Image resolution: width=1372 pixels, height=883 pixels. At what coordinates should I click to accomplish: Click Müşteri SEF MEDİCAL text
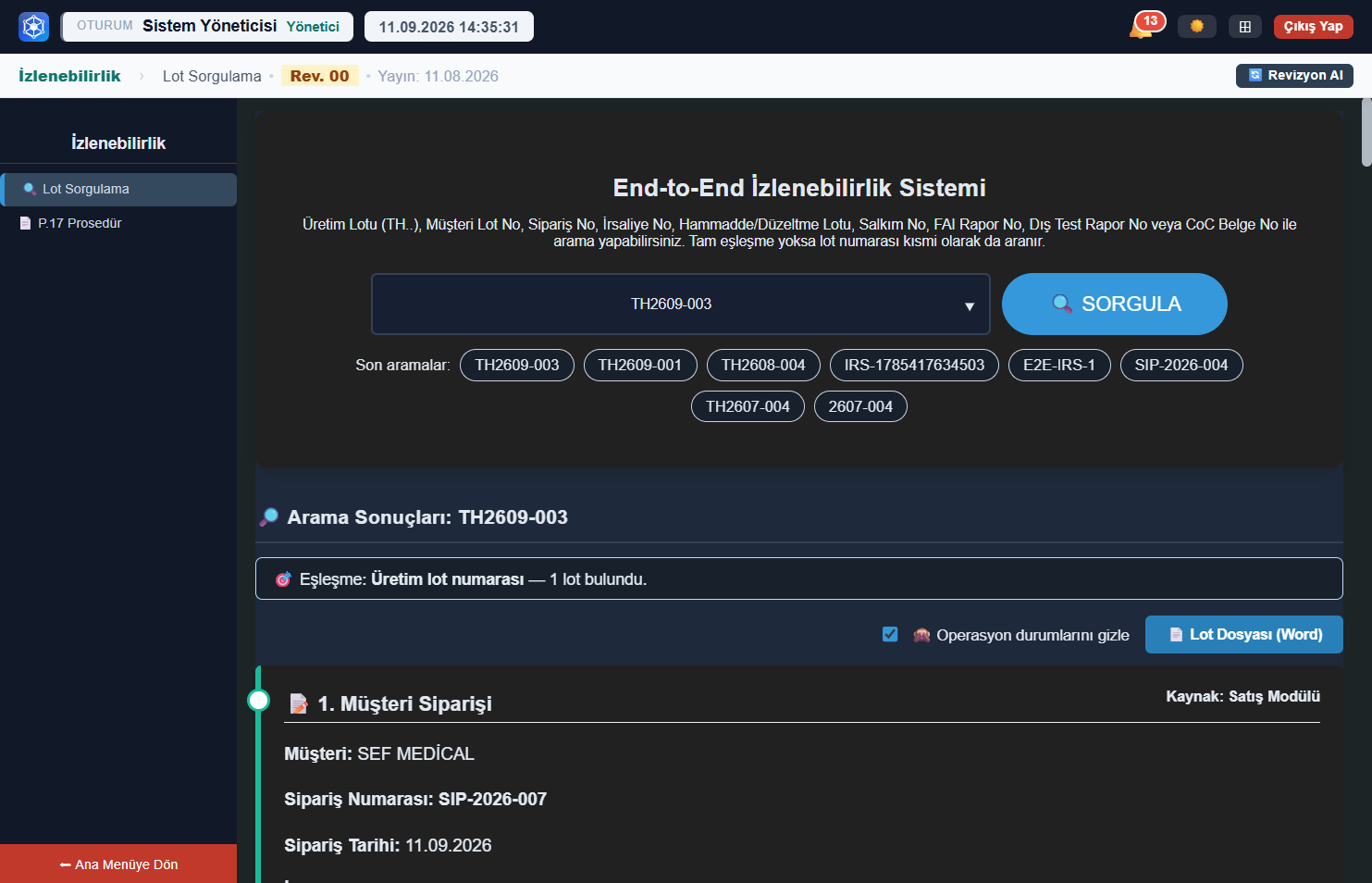click(379, 753)
